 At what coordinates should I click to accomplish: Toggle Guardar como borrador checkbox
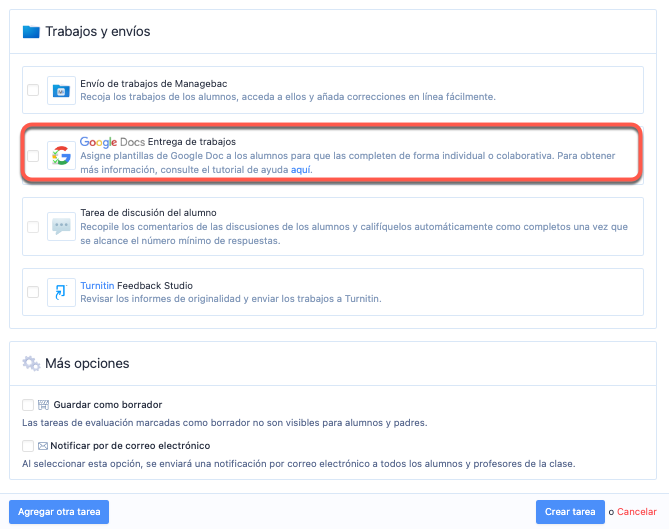click(28, 404)
